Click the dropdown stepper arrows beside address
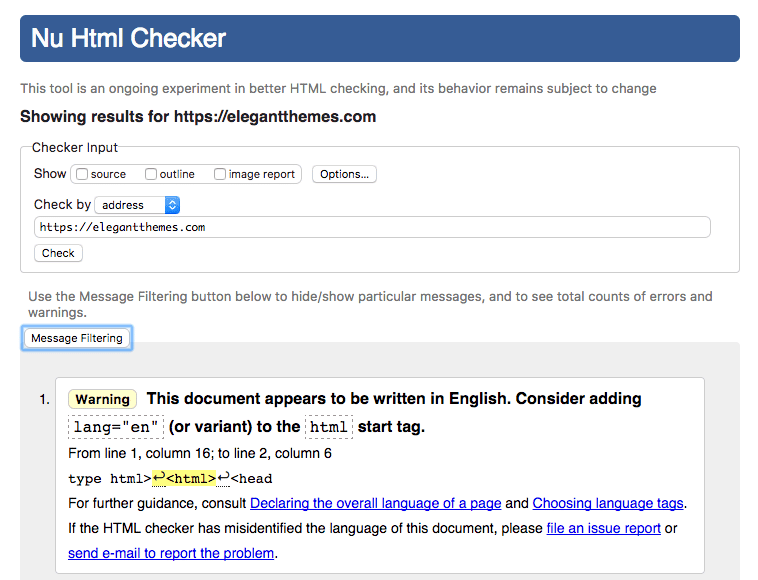Screen dimensions: 758x580 click(172, 205)
